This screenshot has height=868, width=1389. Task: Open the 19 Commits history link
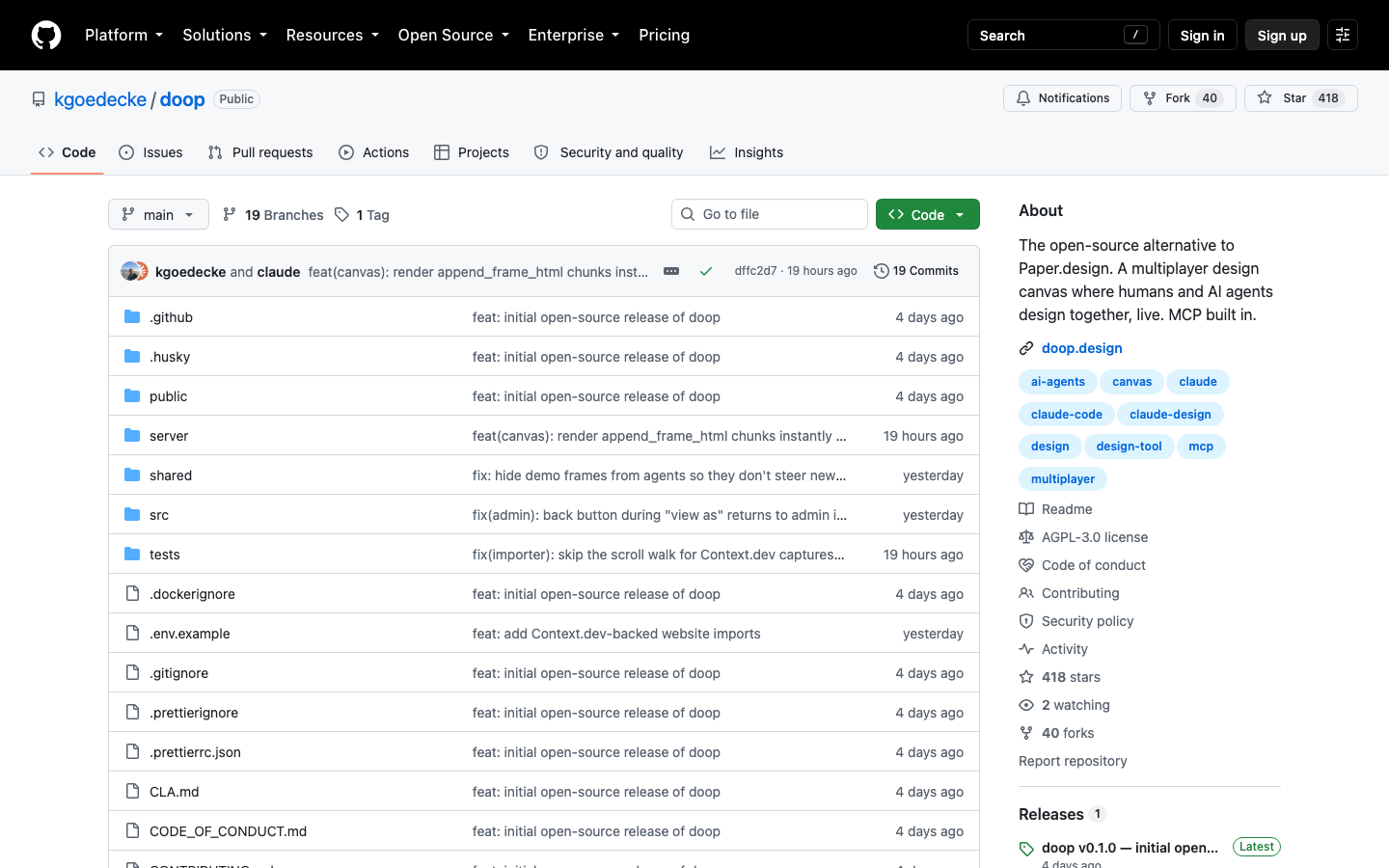[916, 271]
